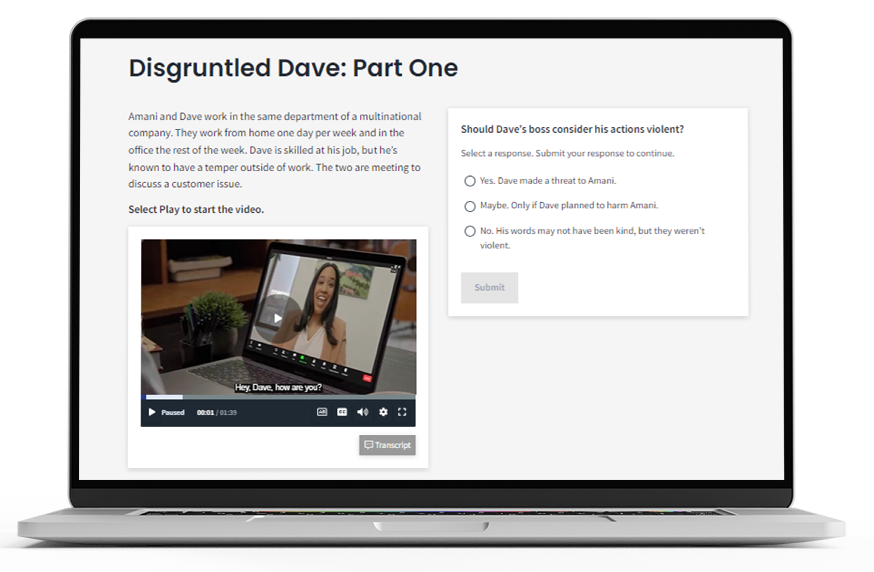Click the "Select Play to start the video" text
Viewport: 874px width, 572px height.
196,209
